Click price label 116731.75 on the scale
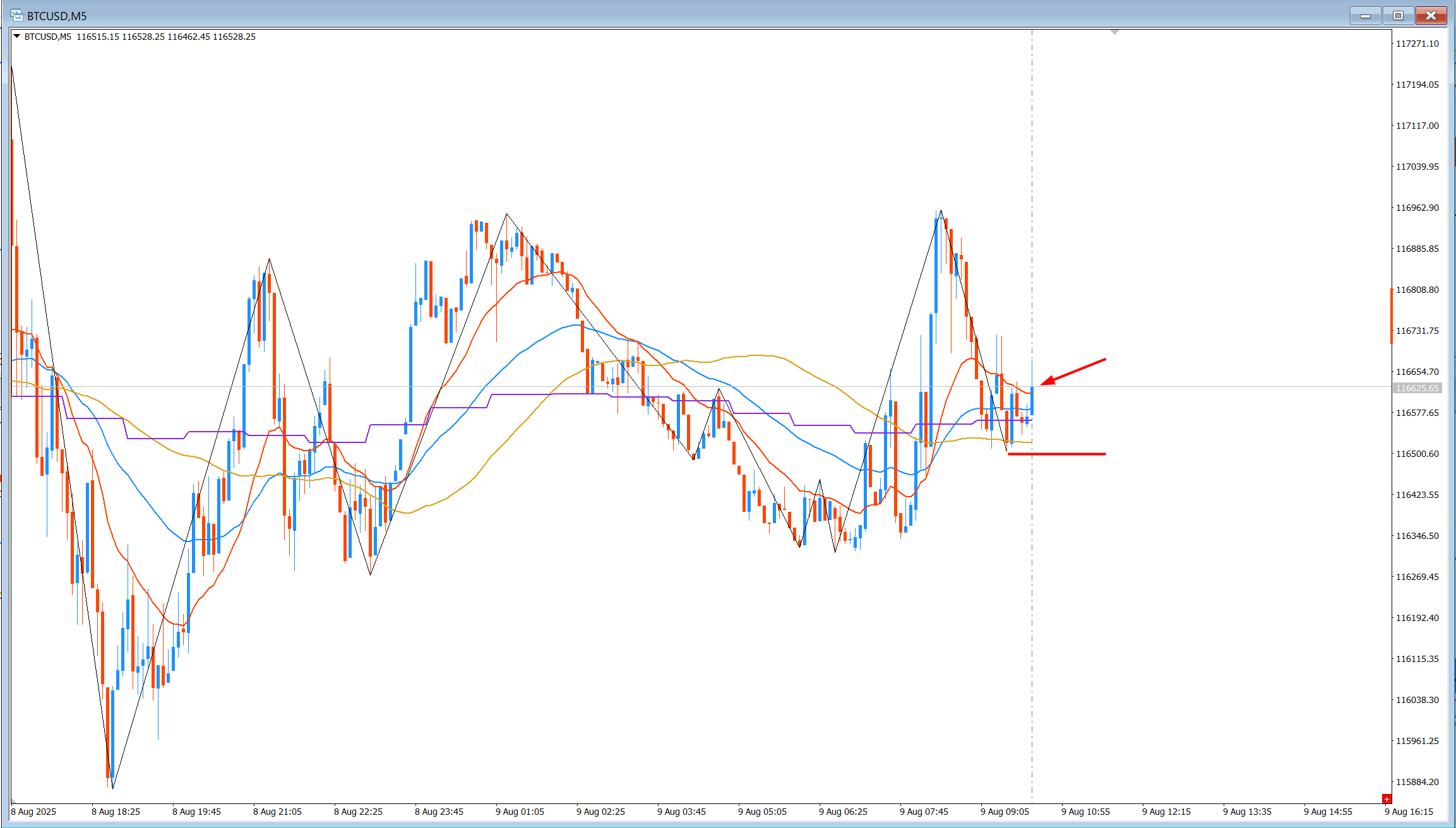 point(1417,331)
